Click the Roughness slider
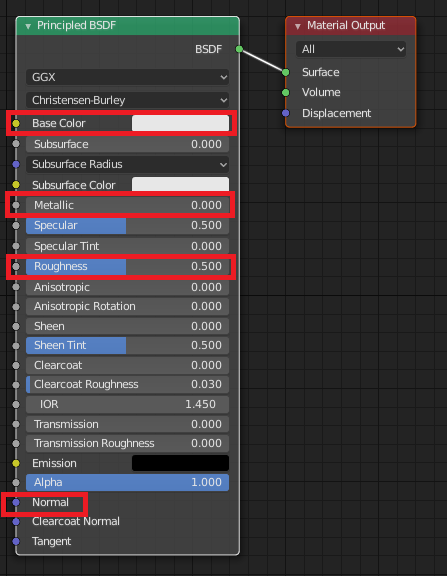447x576 pixels. [127, 266]
